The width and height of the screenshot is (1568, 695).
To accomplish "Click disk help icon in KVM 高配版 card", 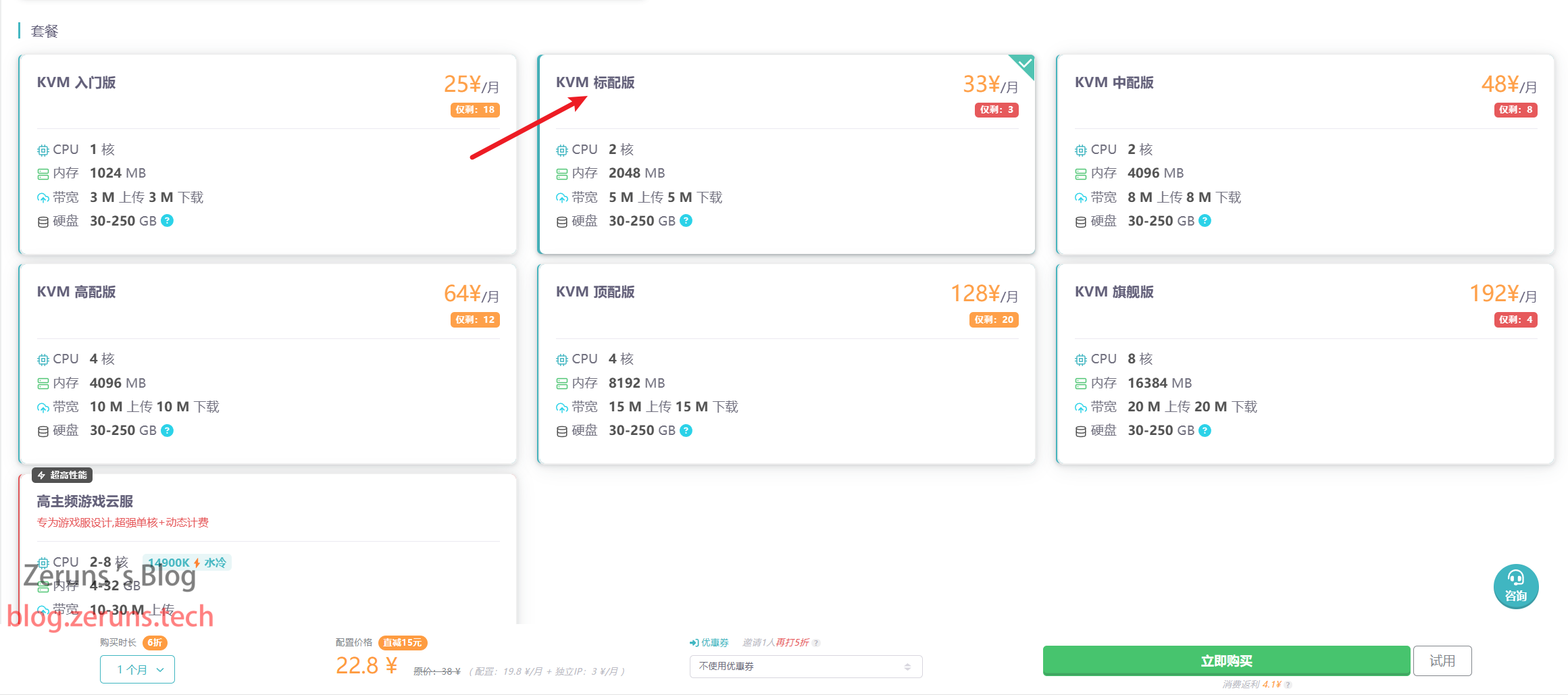I will click(x=168, y=431).
